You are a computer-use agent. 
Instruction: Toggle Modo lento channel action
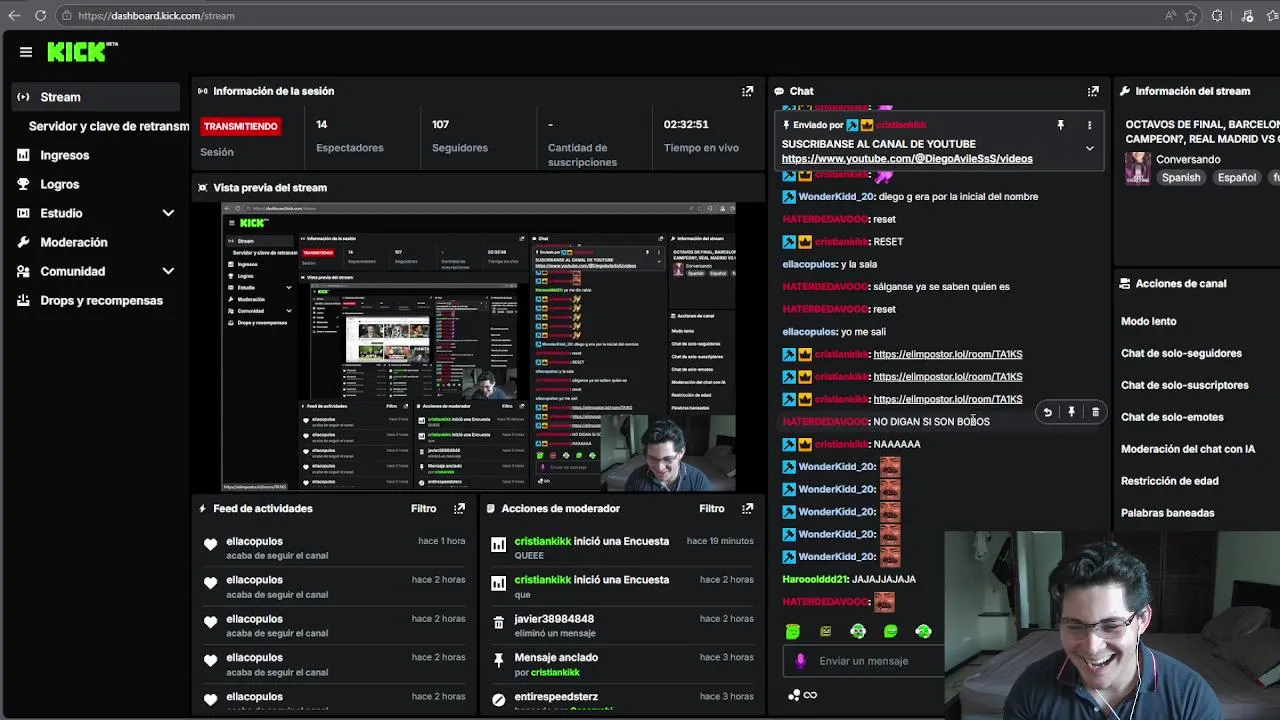[1148, 321]
